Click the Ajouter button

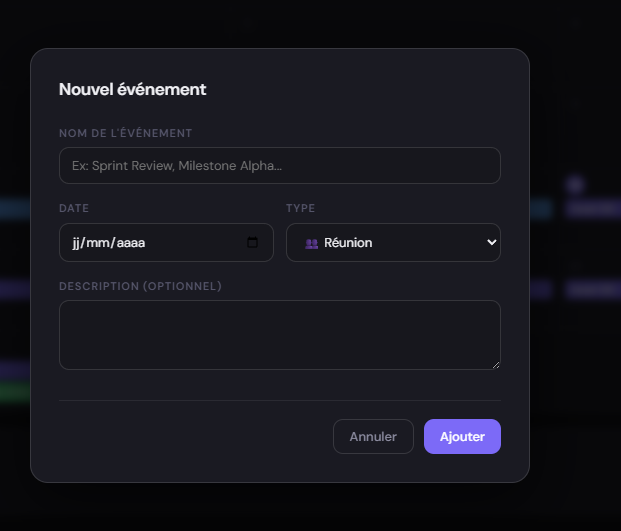click(x=462, y=436)
